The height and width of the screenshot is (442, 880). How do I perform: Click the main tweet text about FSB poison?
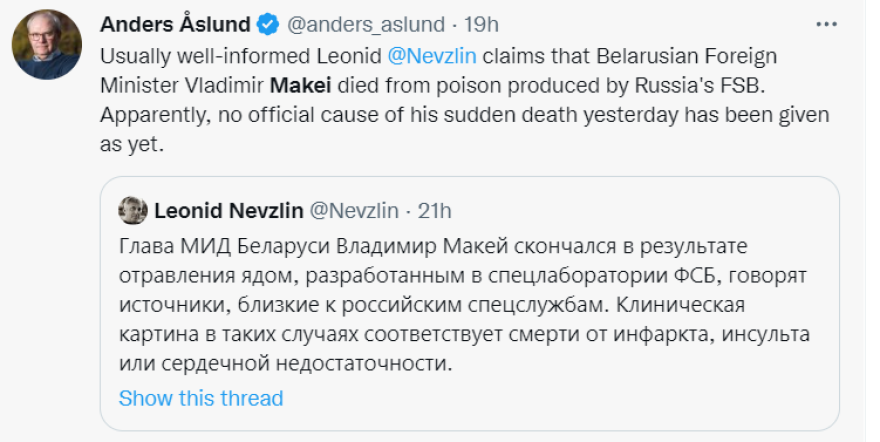click(465, 100)
